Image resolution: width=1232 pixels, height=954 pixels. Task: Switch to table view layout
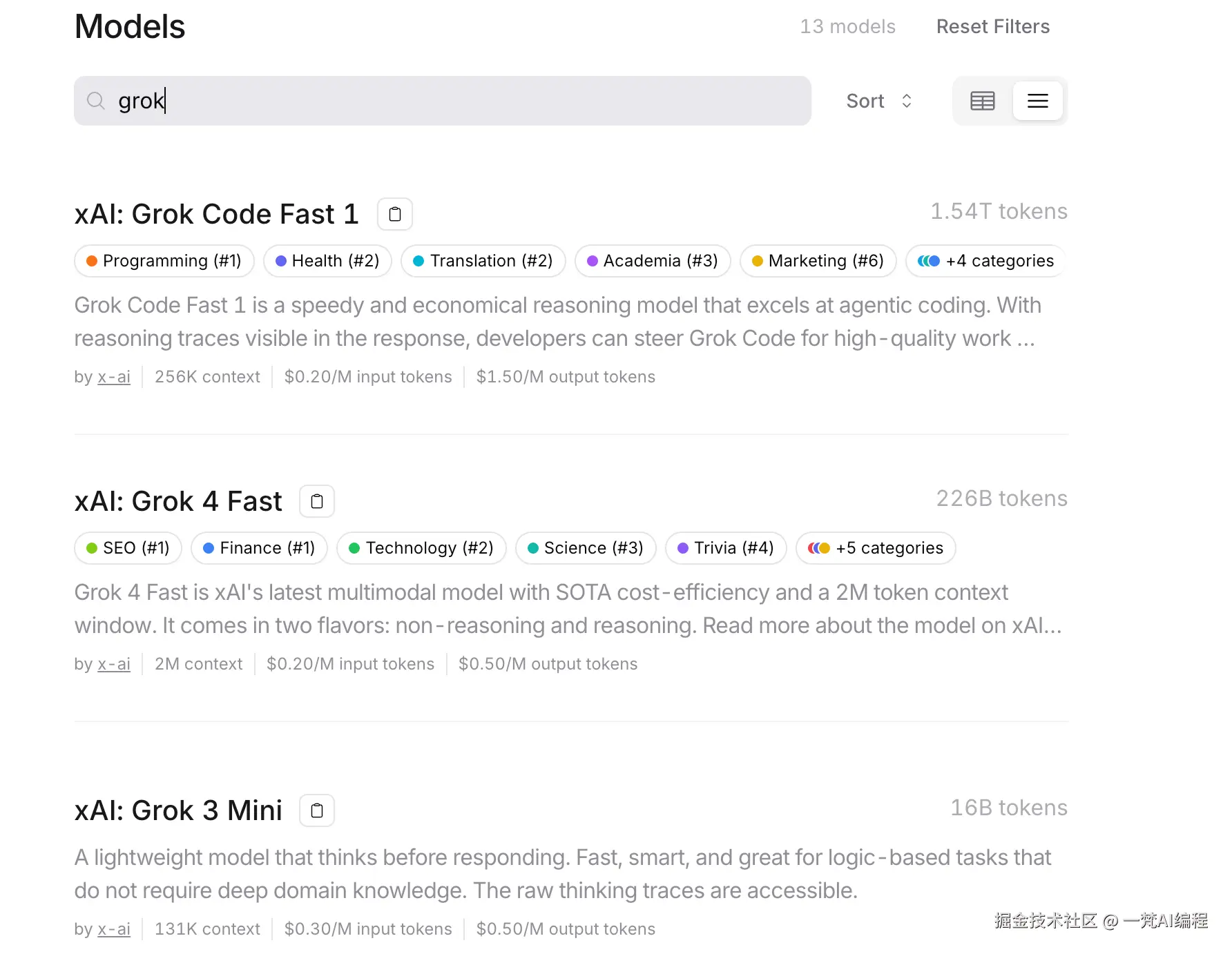(x=982, y=101)
